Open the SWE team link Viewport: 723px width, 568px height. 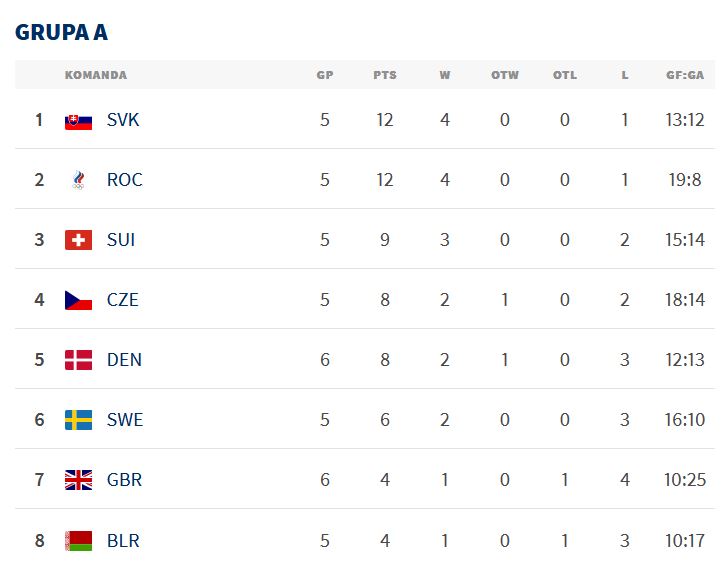(x=125, y=420)
